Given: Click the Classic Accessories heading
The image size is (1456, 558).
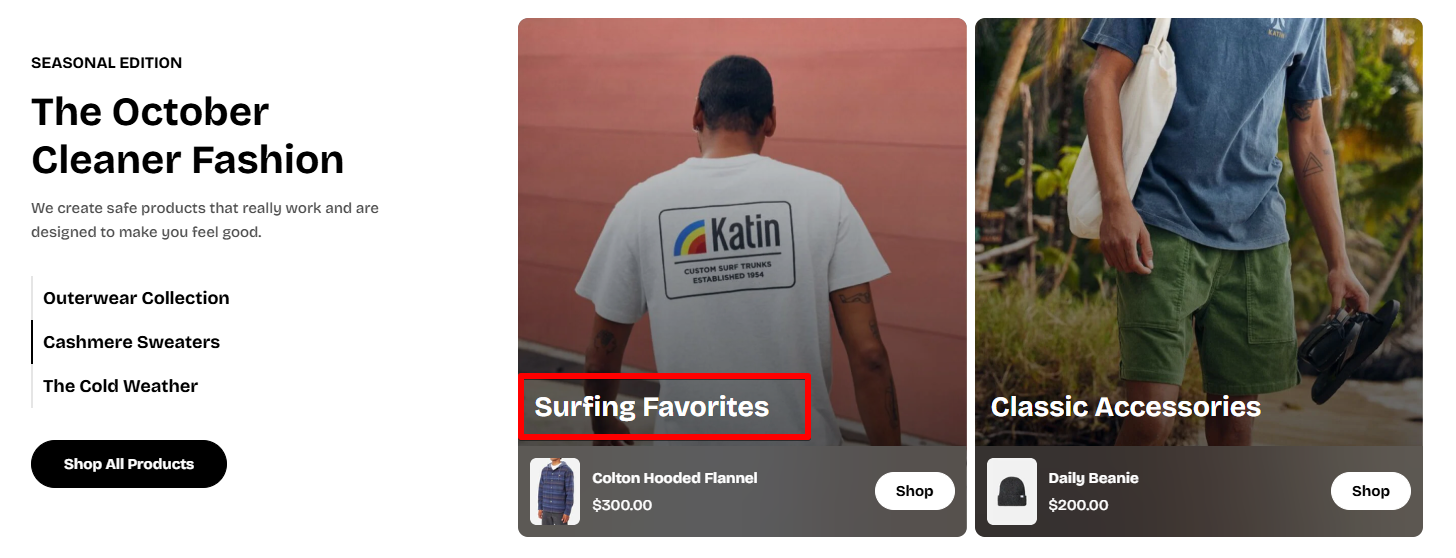Looking at the screenshot, I should (1125, 407).
